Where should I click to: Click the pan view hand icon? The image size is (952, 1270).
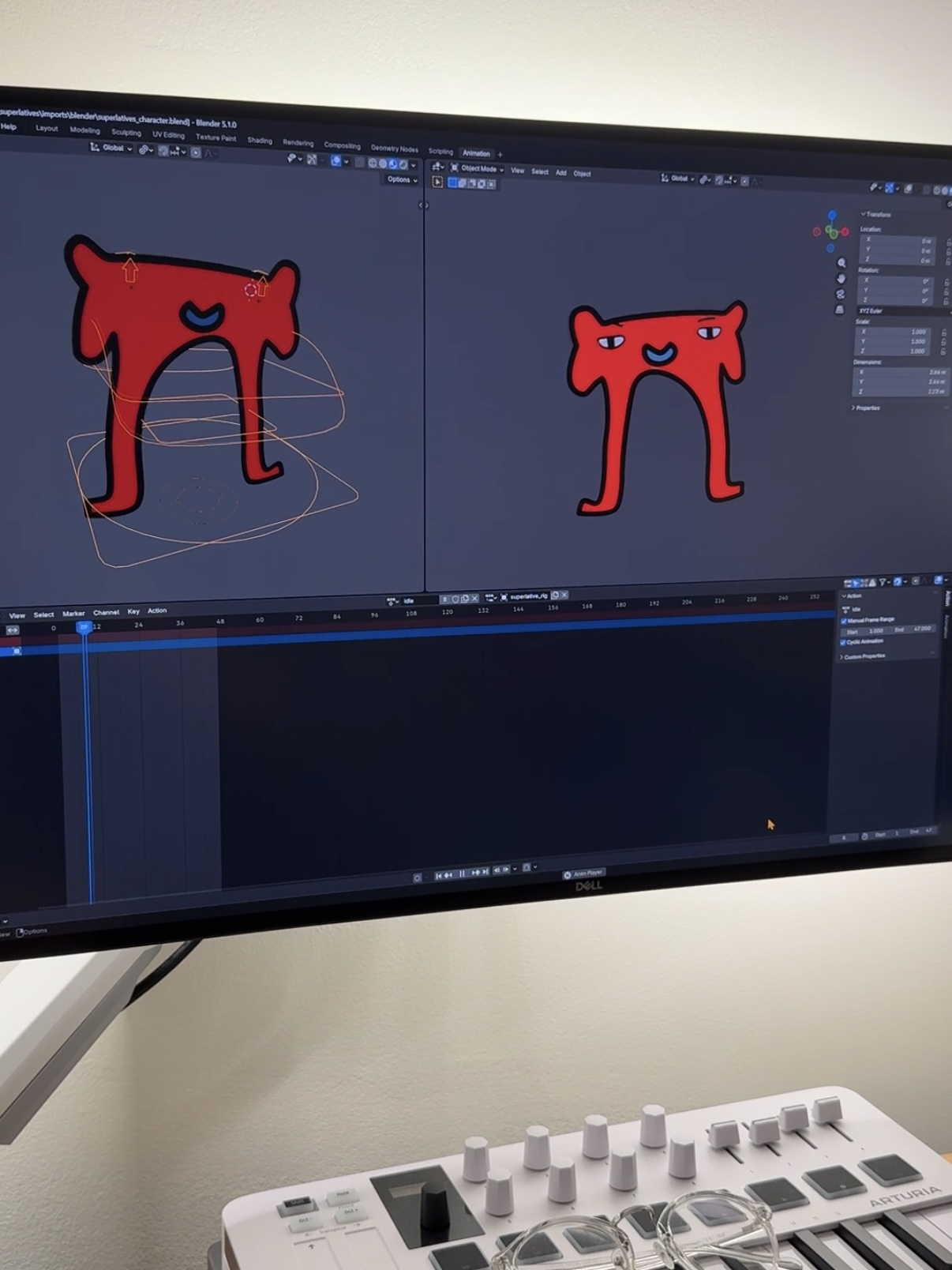point(841,278)
